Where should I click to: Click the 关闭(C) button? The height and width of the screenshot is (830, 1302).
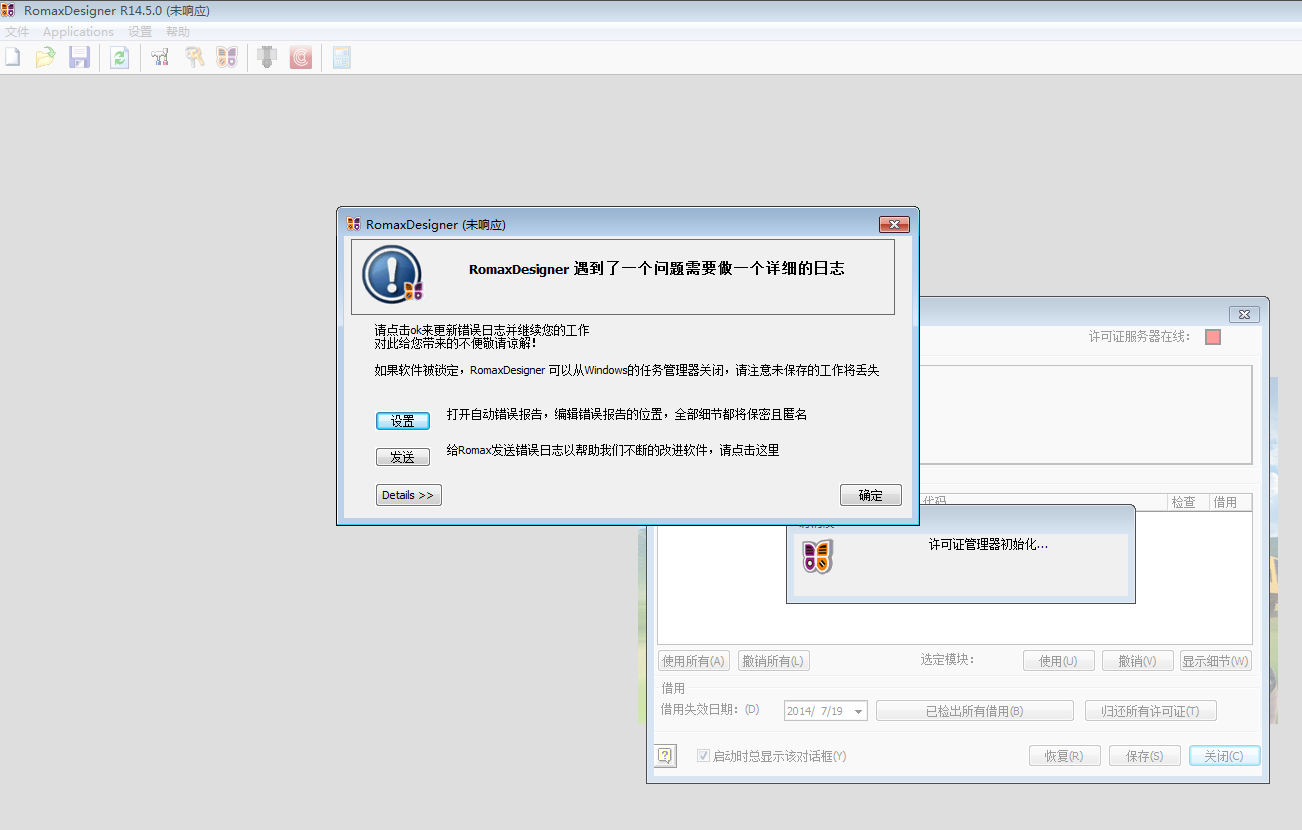pos(1225,756)
